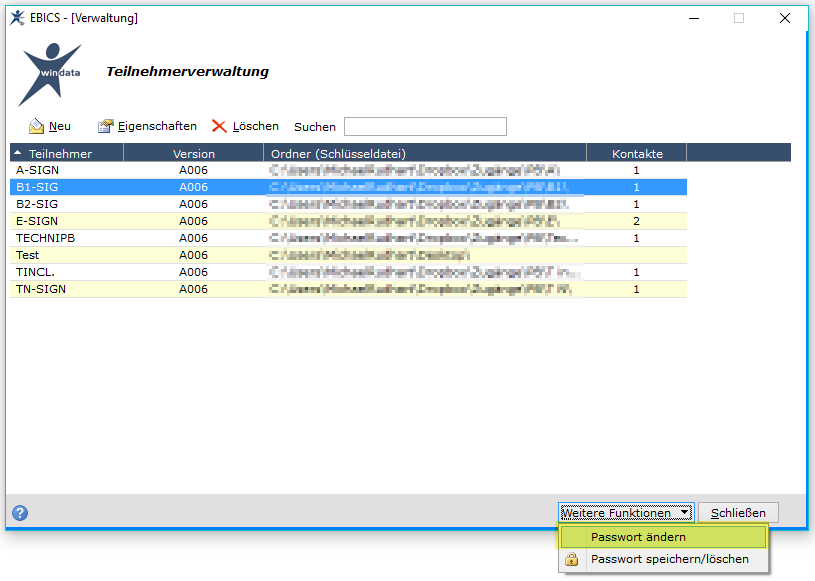Close the EBICS Verwaltung window
815x581 pixels.
click(785, 18)
